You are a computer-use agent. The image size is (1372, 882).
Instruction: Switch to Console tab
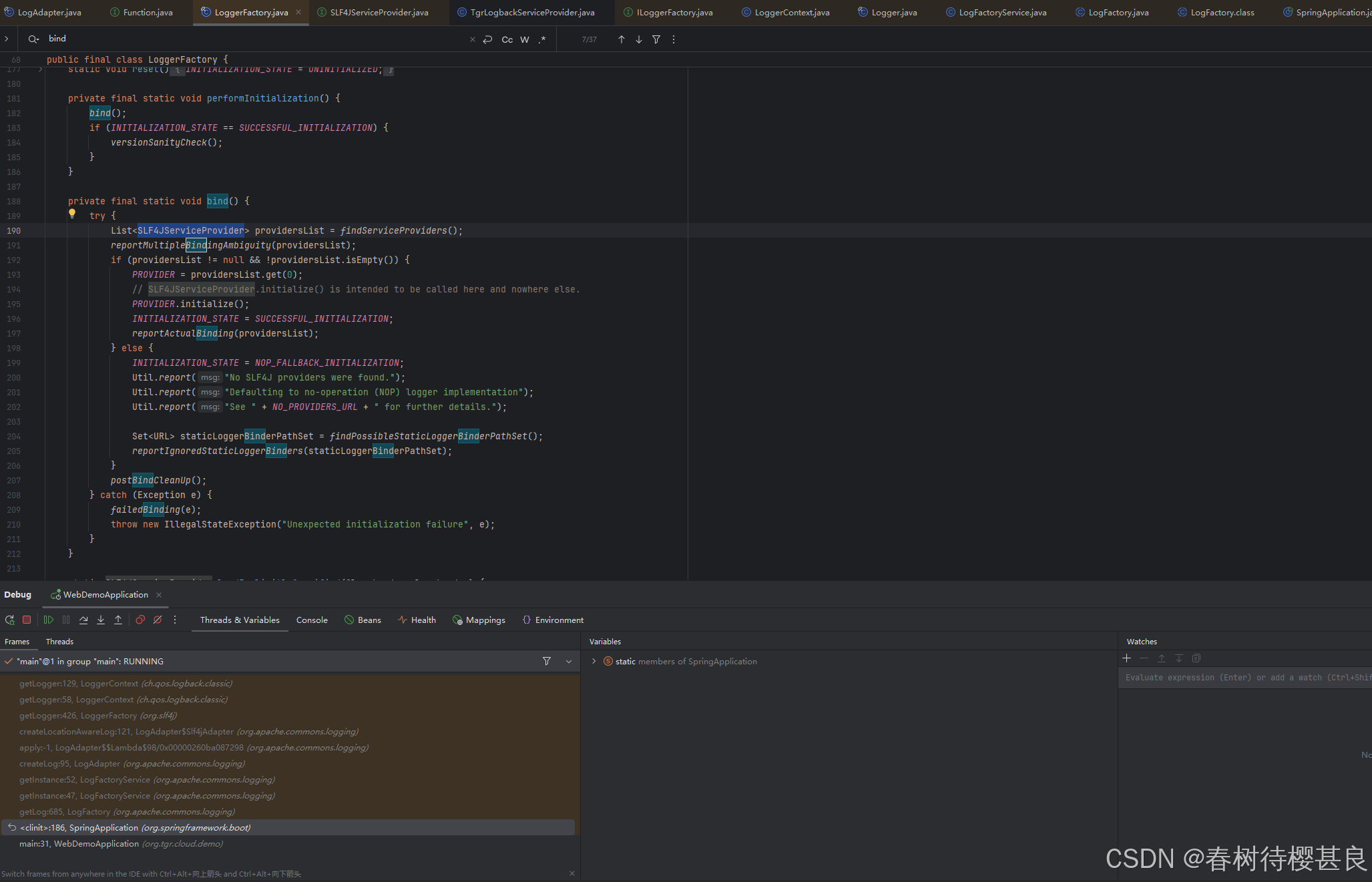tap(312, 620)
